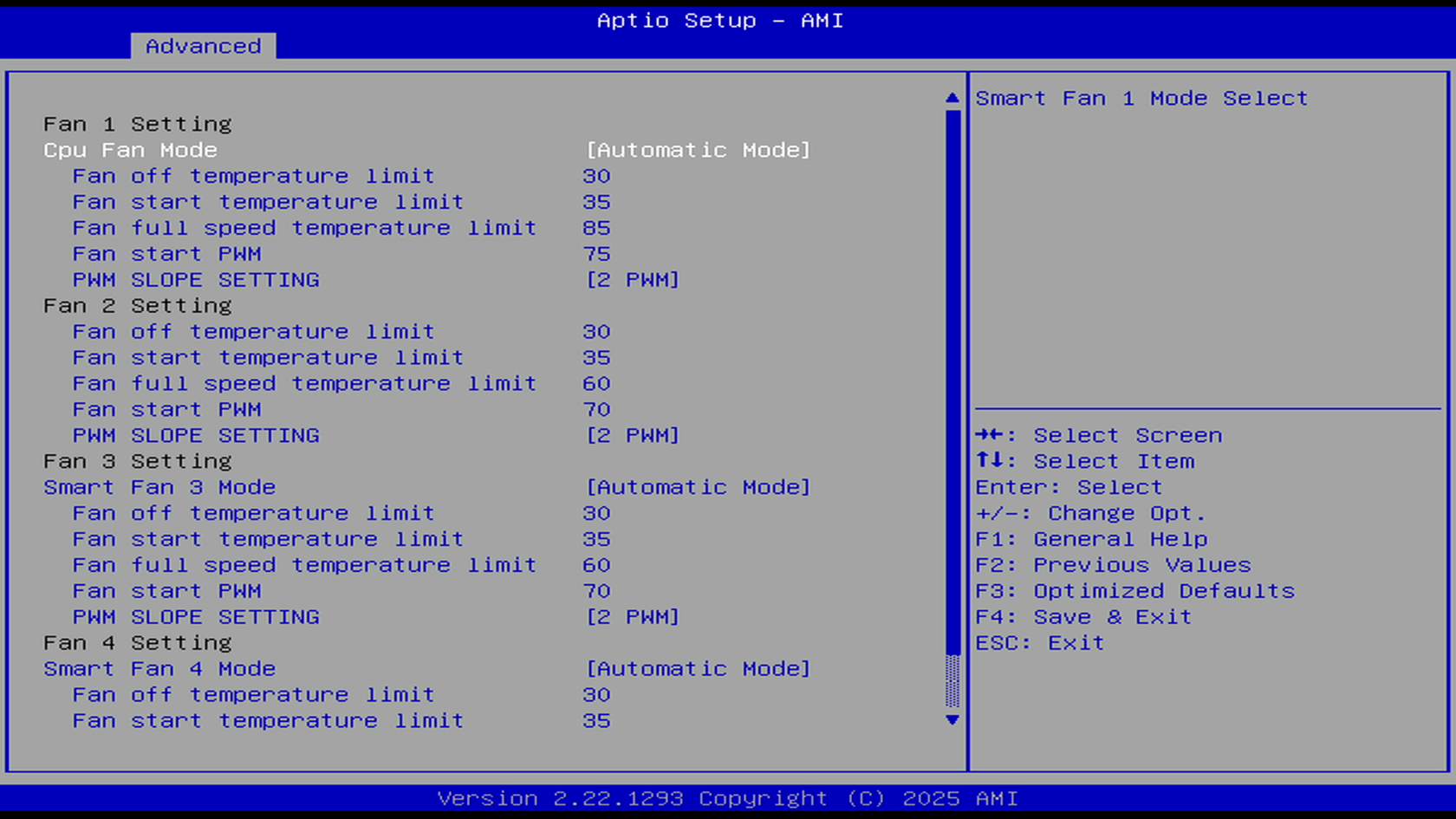Click the Version 2.22.1293 copyright footer

(727, 798)
